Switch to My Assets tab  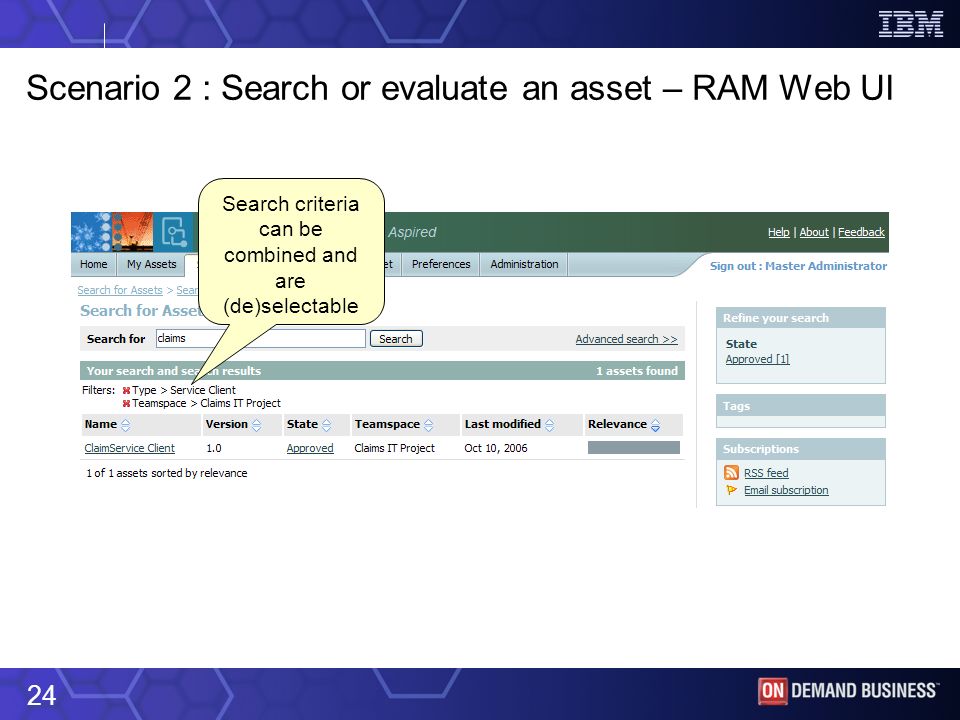pyautogui.click(x=151, y=264)
